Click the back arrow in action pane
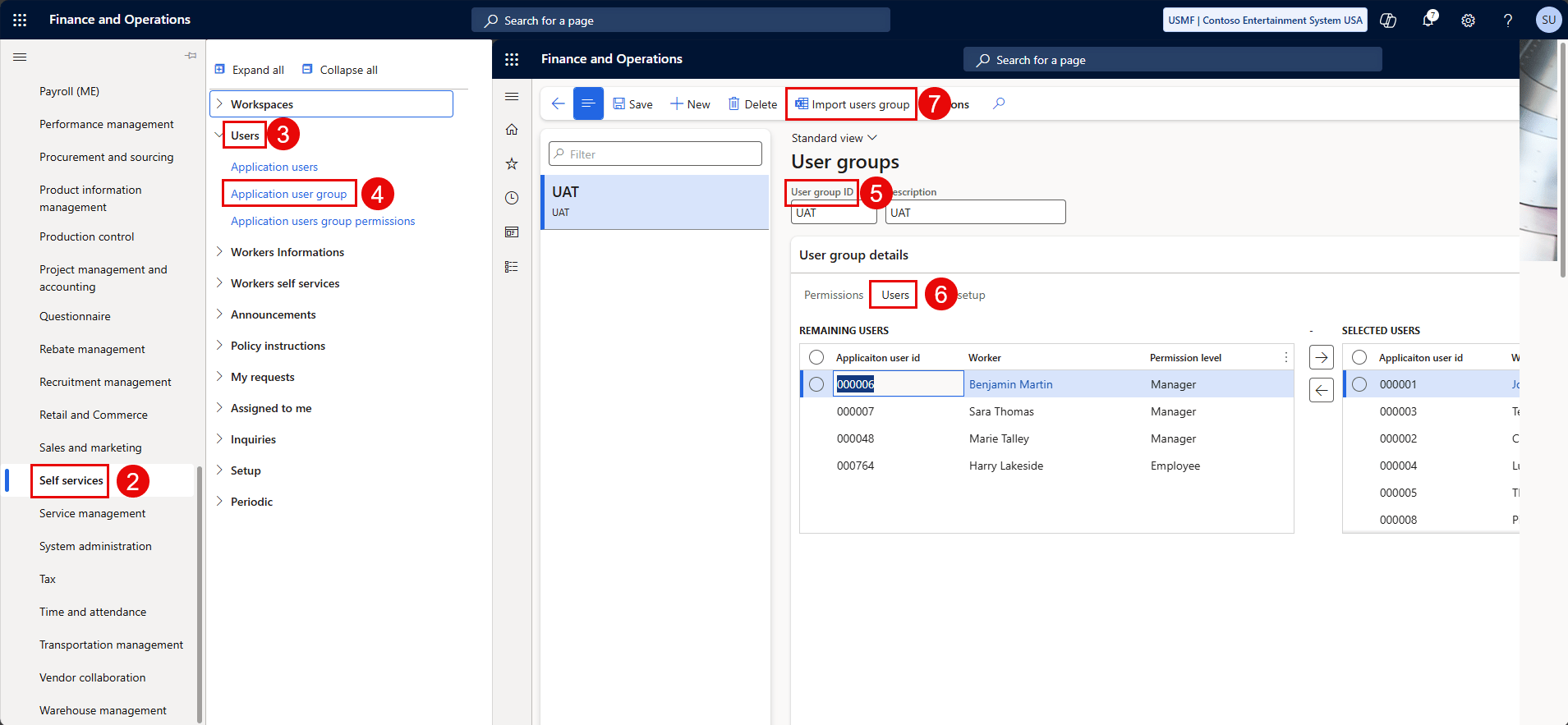Image resolution: width=1568 pixels, height=725 pixels. 558,103
